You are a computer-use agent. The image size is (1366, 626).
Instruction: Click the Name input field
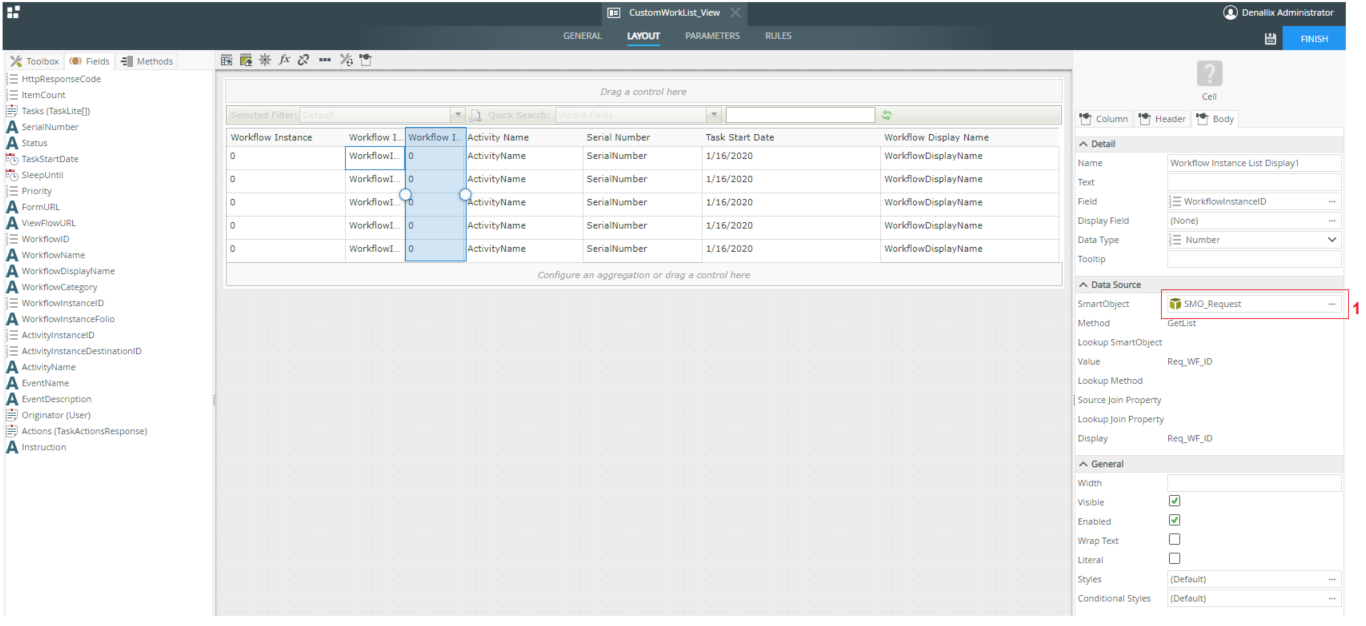coord(1254,163)
